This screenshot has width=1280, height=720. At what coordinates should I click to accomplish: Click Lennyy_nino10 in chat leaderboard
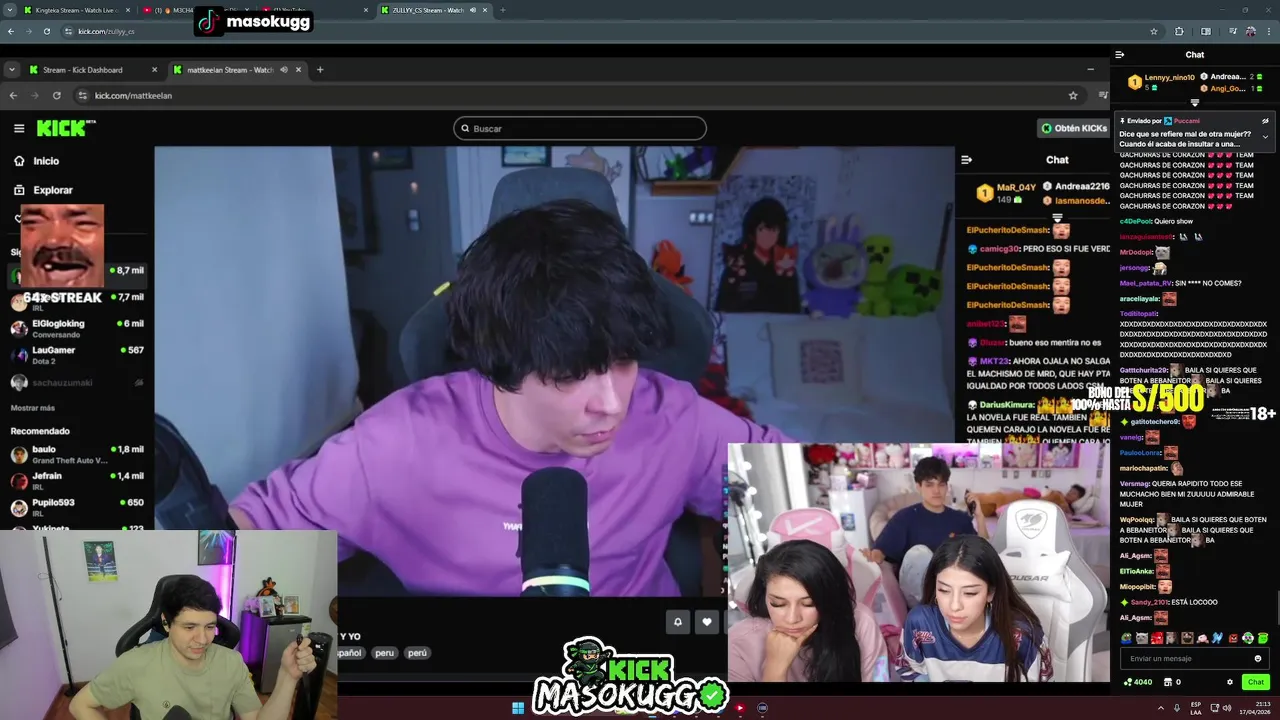pyautogui.click(x=1169, y=77)
